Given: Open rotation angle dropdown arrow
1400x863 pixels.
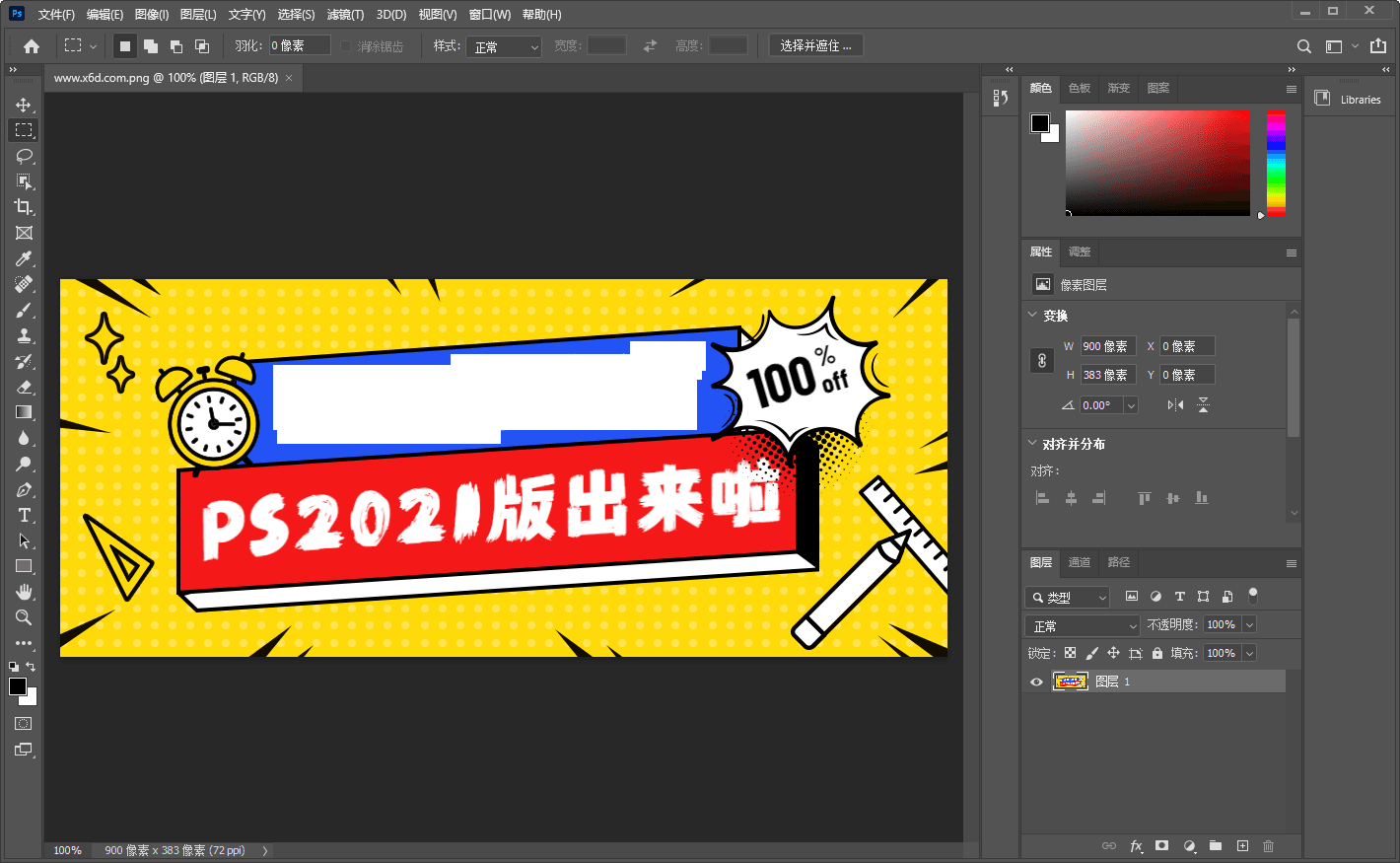Looking at the screenshot, I should (1131, 405).
